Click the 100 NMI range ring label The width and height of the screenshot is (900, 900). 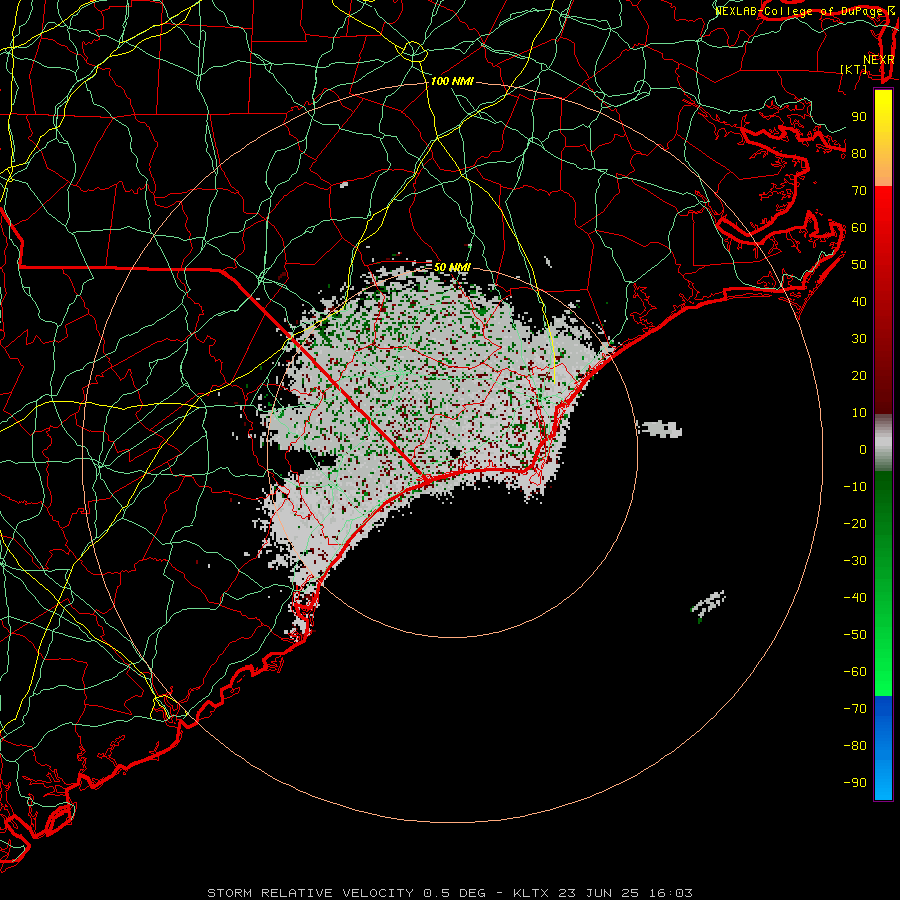[452, 82]
